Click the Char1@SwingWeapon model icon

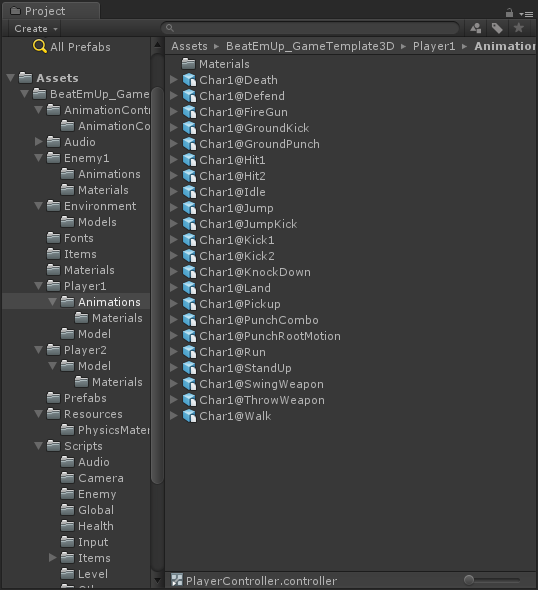pyautogui.click(x=189, y=384)
